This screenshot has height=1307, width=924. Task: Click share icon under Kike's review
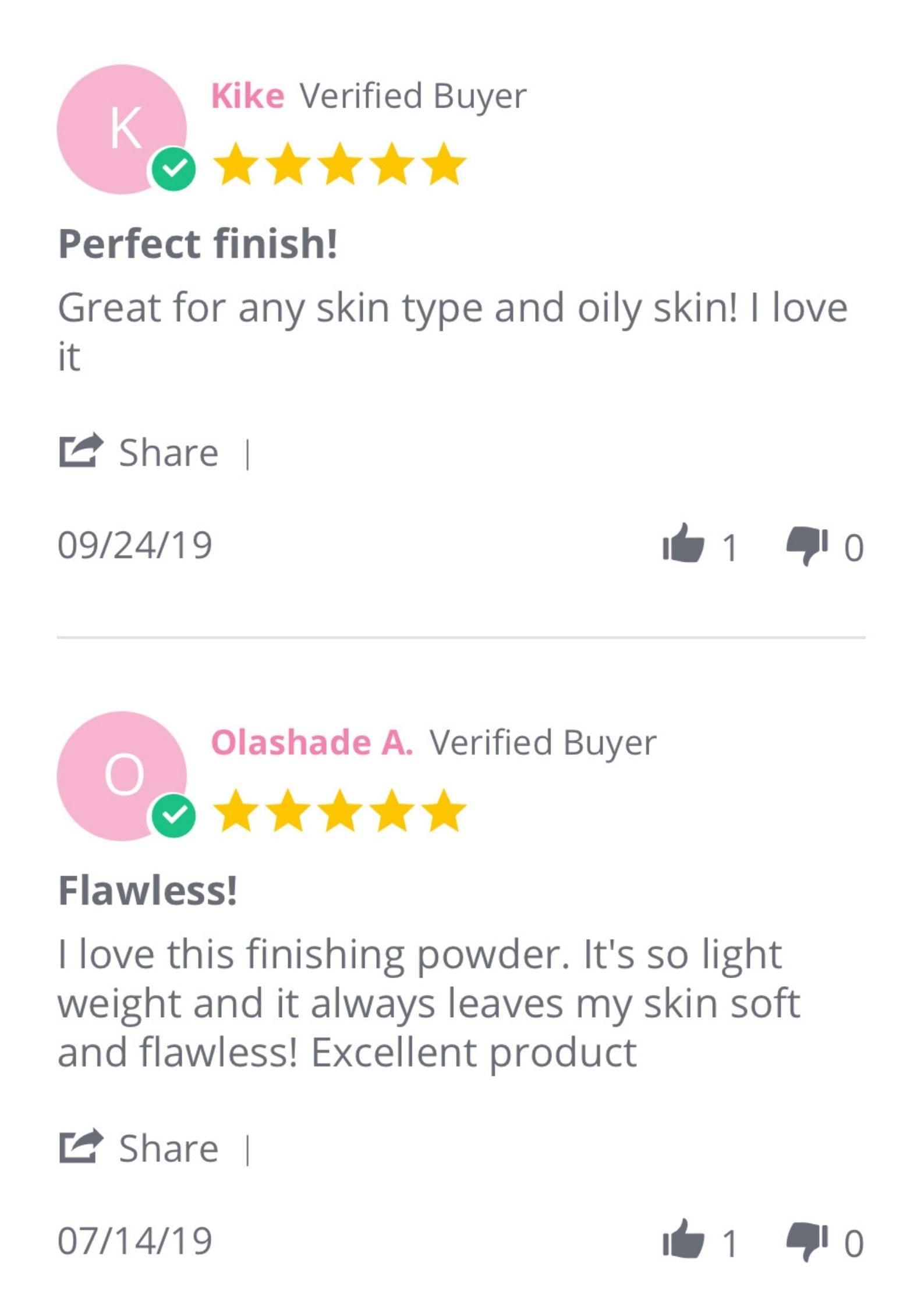pyautogui.click(x=81, y=451)
